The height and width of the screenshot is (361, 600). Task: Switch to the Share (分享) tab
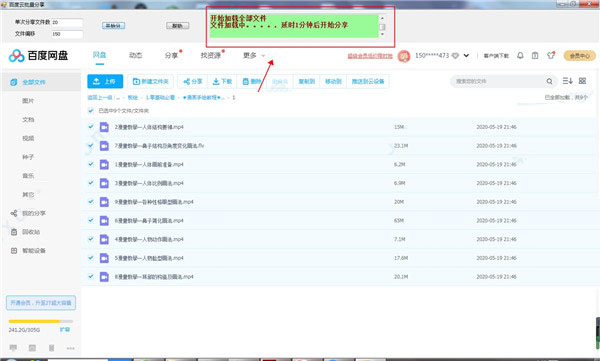click(171, 56)
